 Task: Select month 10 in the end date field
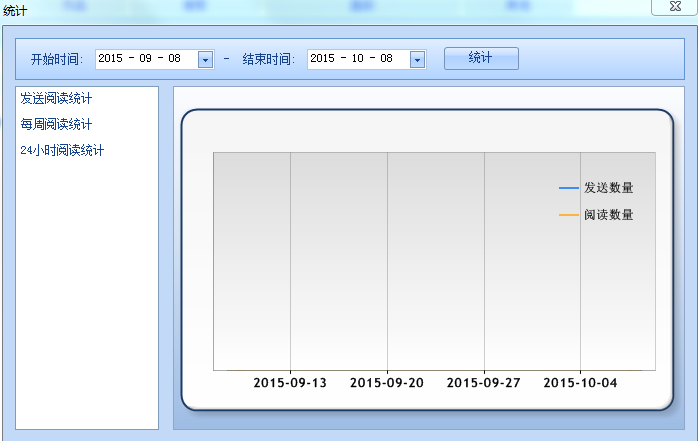click(x=358, y=59)
